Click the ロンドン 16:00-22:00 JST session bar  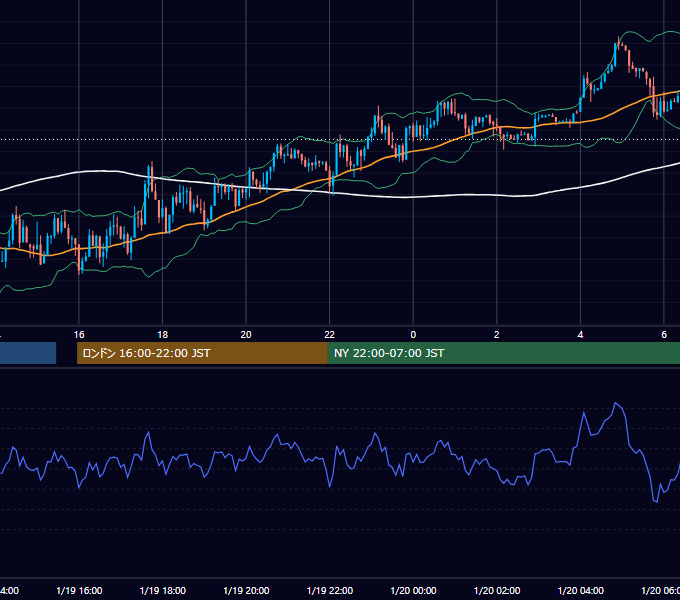(x=202, y=353)
